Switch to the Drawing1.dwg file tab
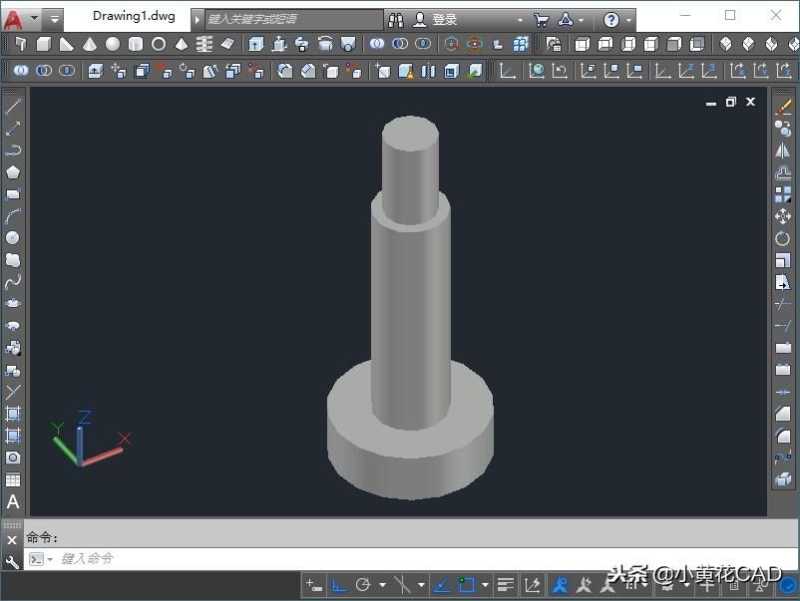This screenshot has height=601, width=800. 133,16
